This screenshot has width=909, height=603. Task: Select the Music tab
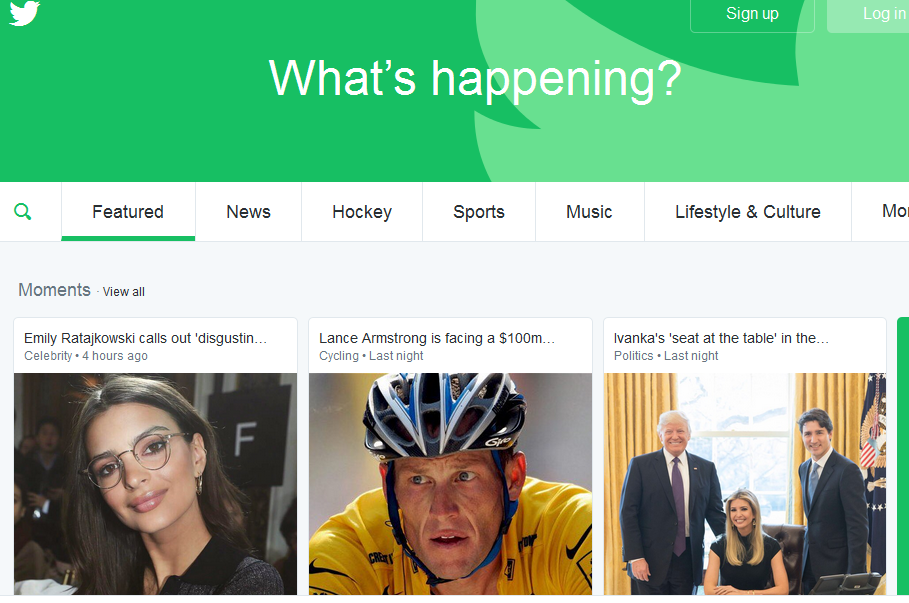589,212
